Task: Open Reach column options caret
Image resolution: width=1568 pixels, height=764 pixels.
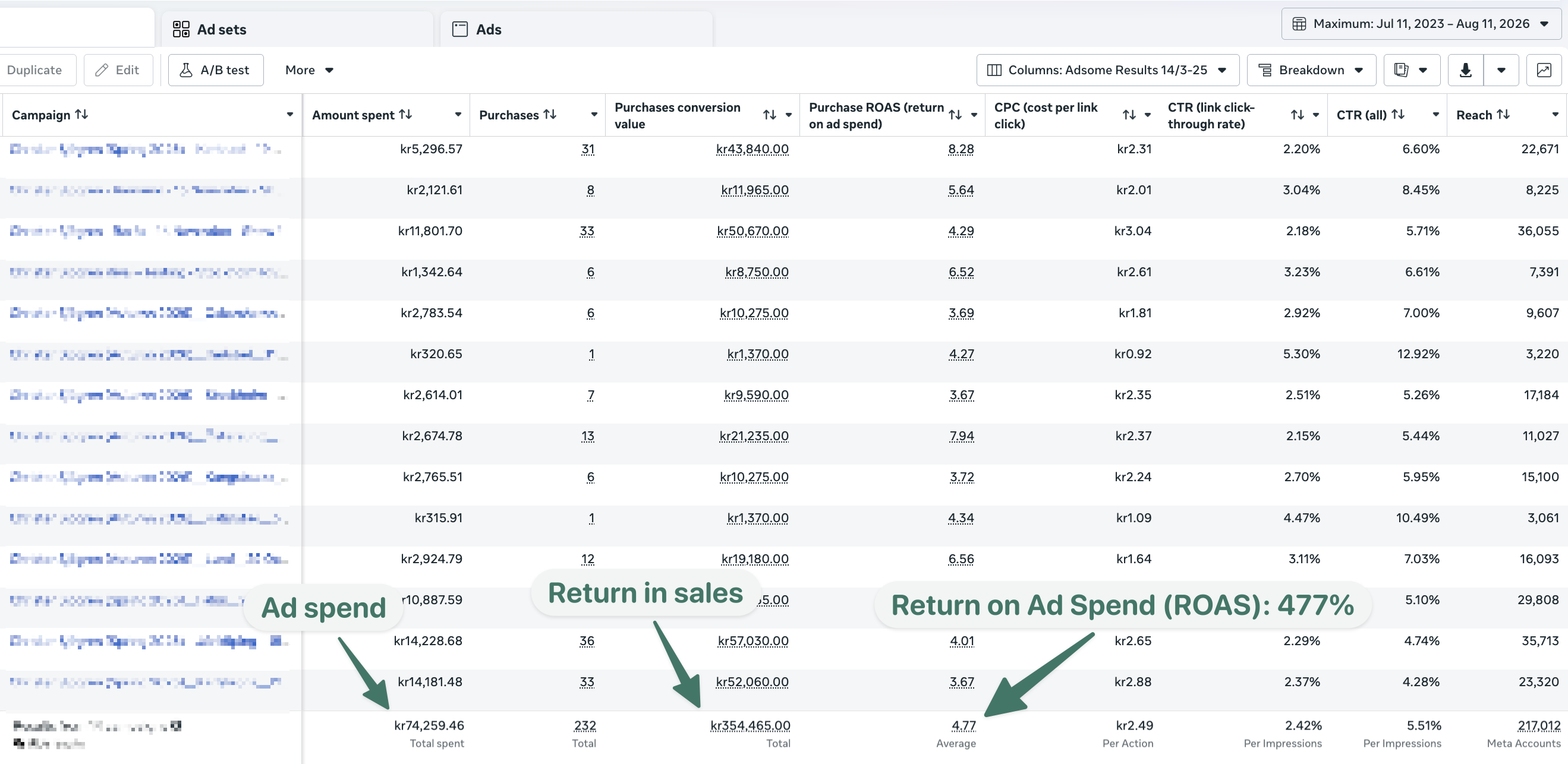Action: pyautogui.click(x=1554, y=114)
